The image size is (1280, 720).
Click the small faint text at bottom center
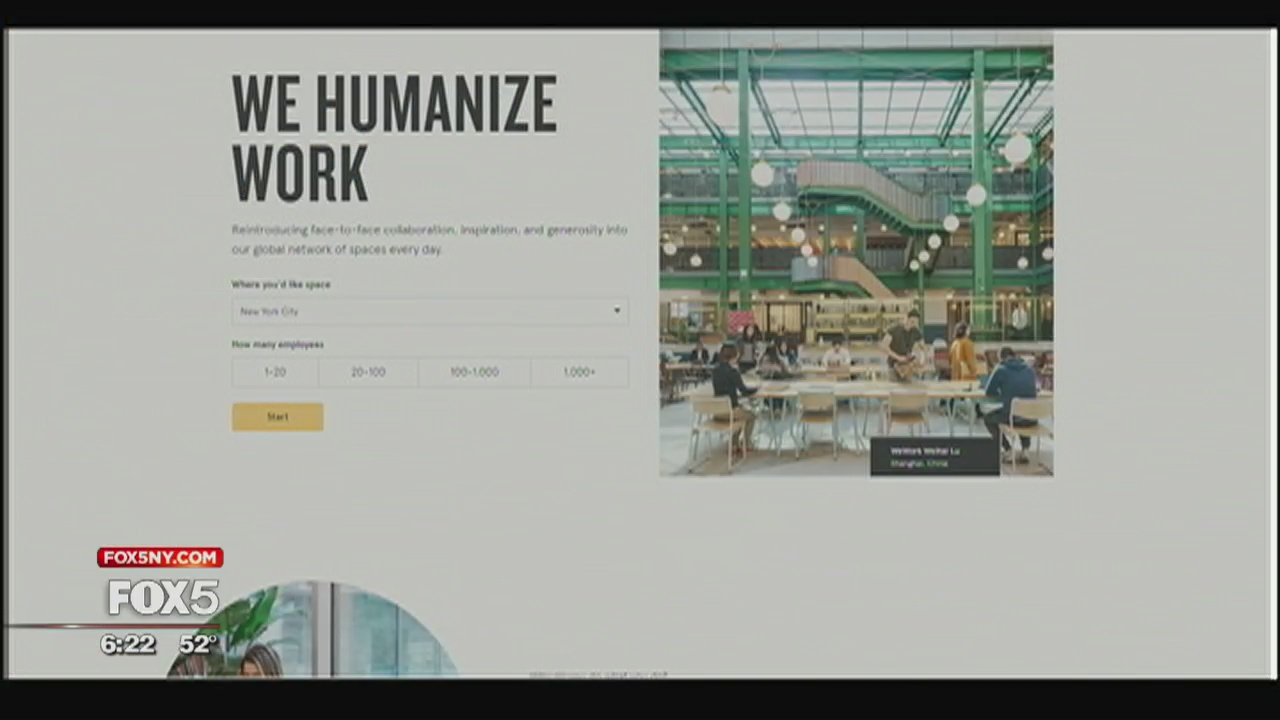click(x=598, y=675)
